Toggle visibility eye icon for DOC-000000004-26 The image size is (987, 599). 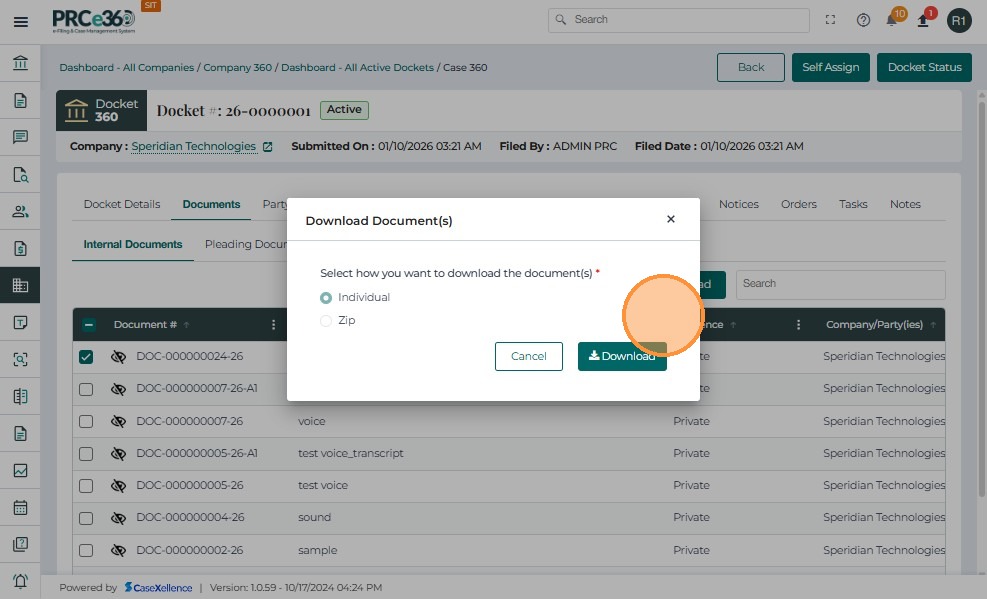pyautogui.click(x=118, y=518)
